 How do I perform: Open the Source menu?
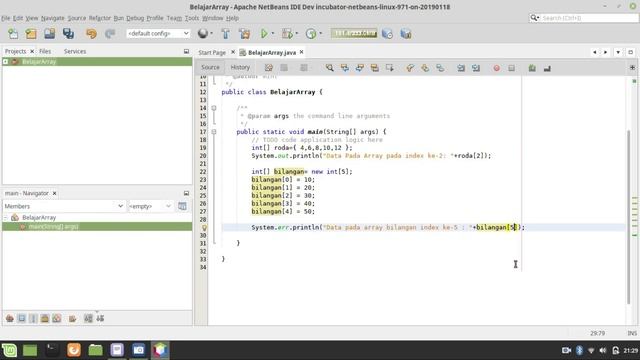point(77,18)
